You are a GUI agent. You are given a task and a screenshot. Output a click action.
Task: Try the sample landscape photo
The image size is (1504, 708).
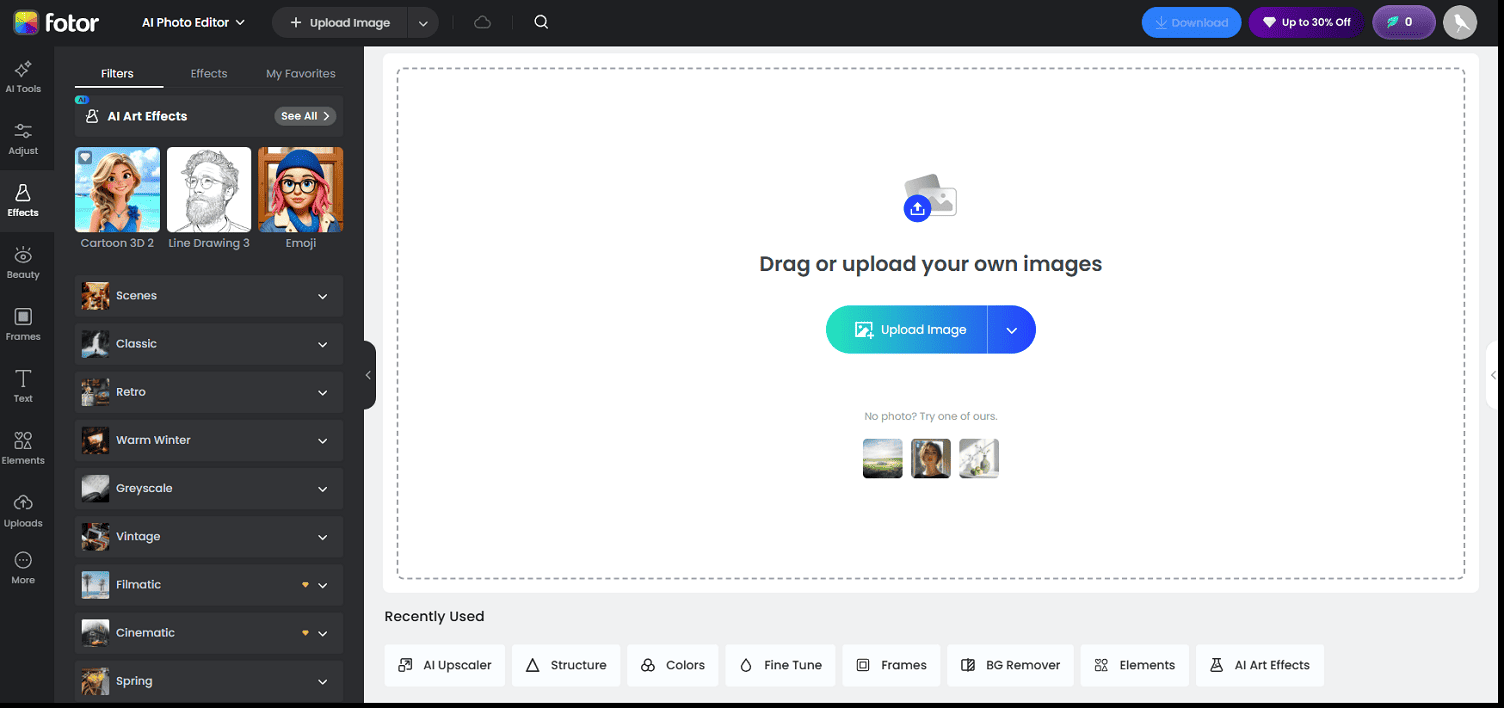point(882,458)
